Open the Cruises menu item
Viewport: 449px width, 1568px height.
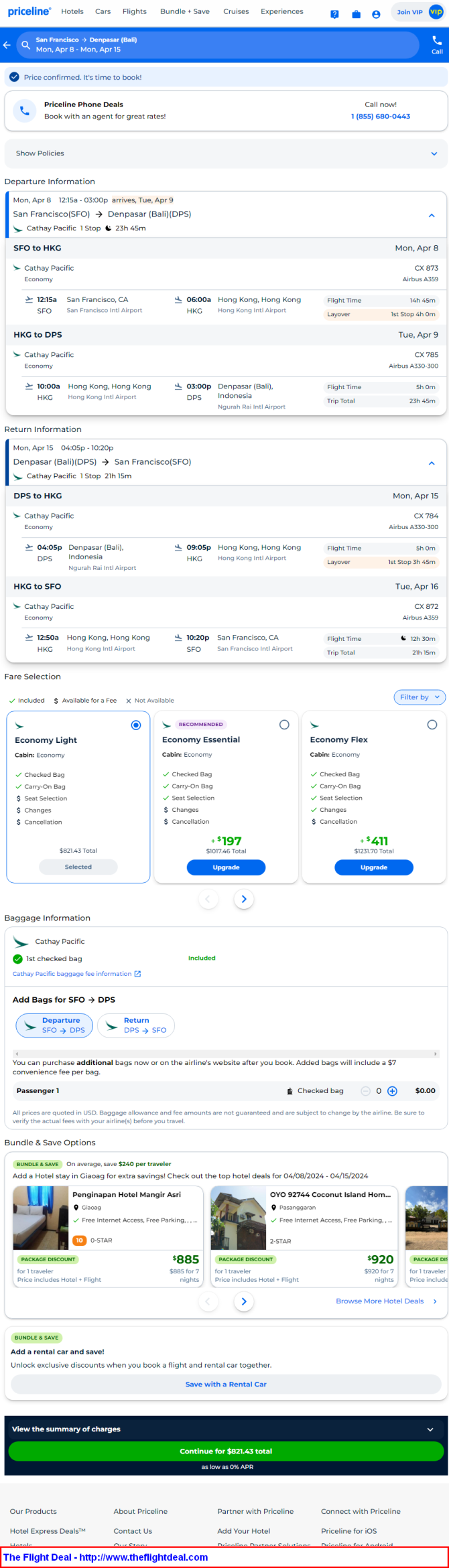coord(236,11)
